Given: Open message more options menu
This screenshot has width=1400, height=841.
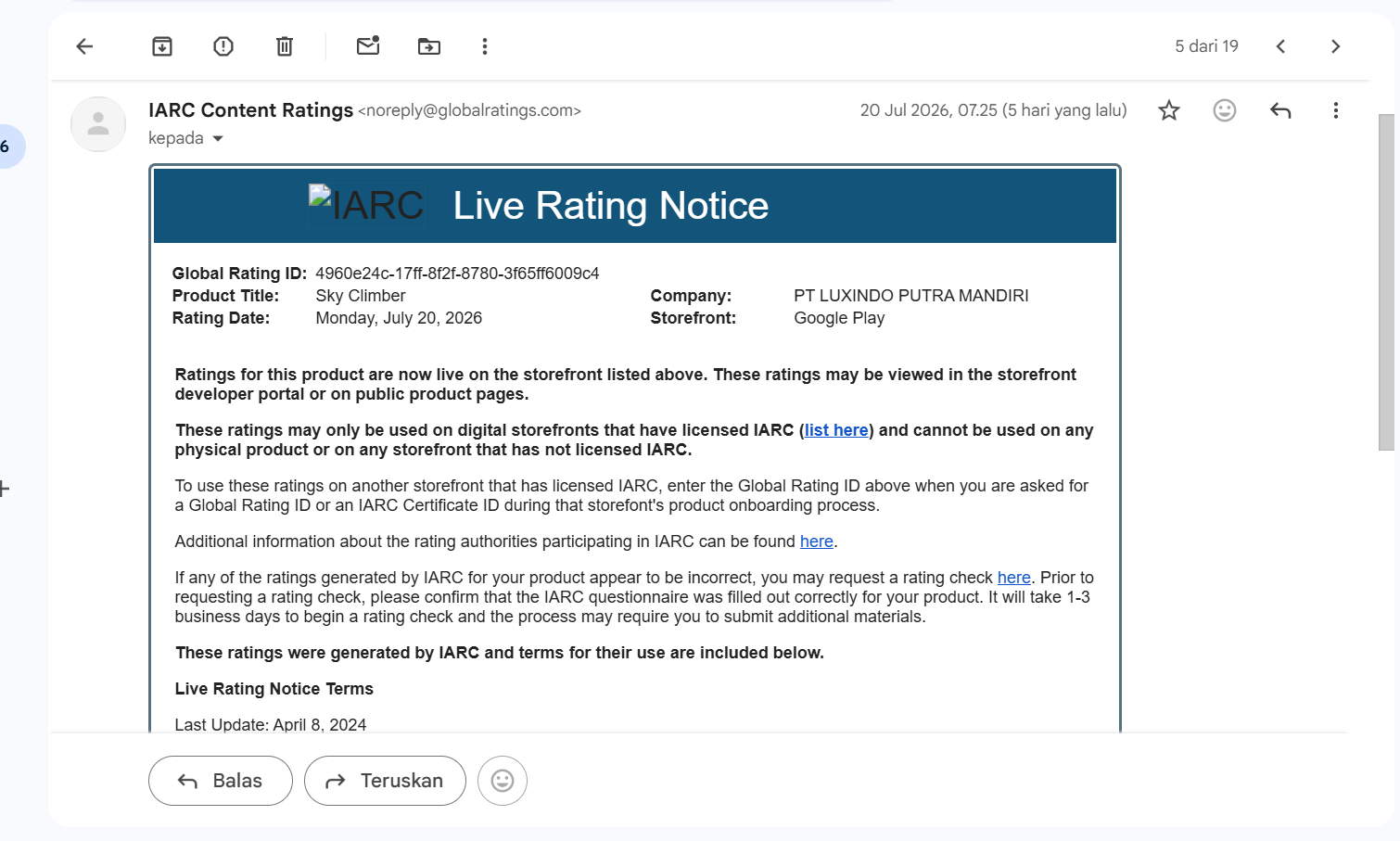Looking at the screenshot, I should [x=1336, y=110].
